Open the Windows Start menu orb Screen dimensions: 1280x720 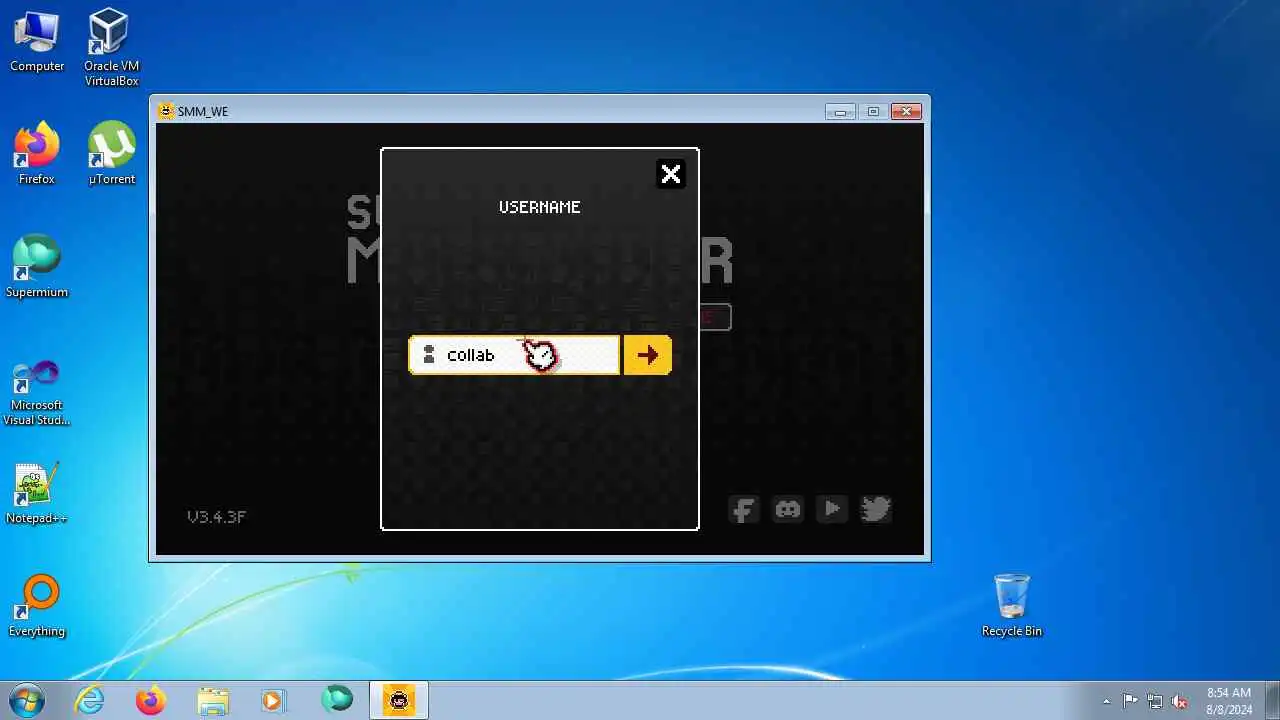click(x=27, y=700)
